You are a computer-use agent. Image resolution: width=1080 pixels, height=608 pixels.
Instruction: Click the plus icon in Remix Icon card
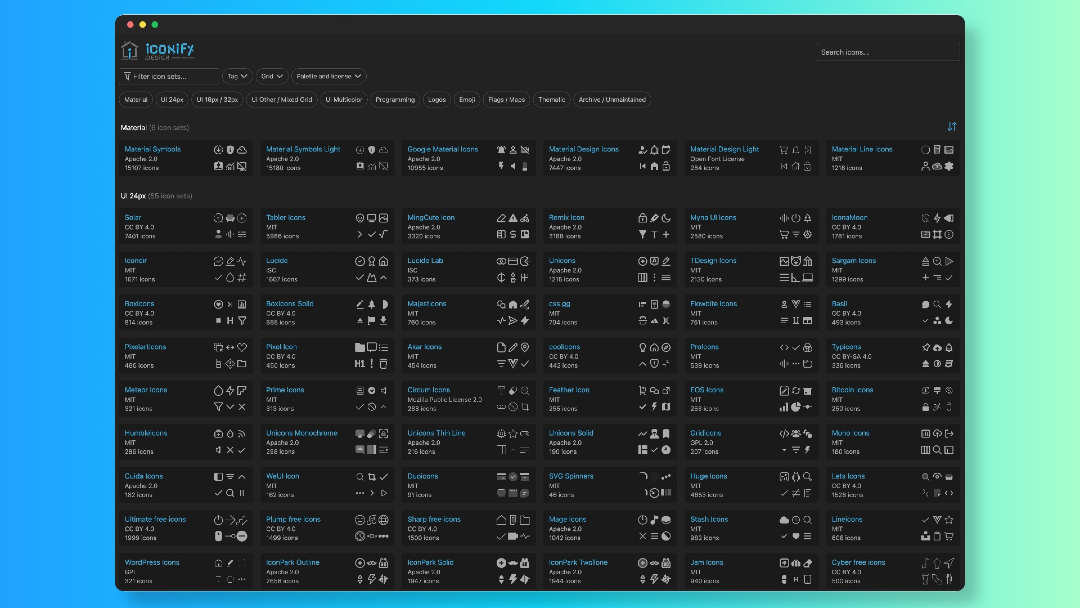[x=666, y=235]
